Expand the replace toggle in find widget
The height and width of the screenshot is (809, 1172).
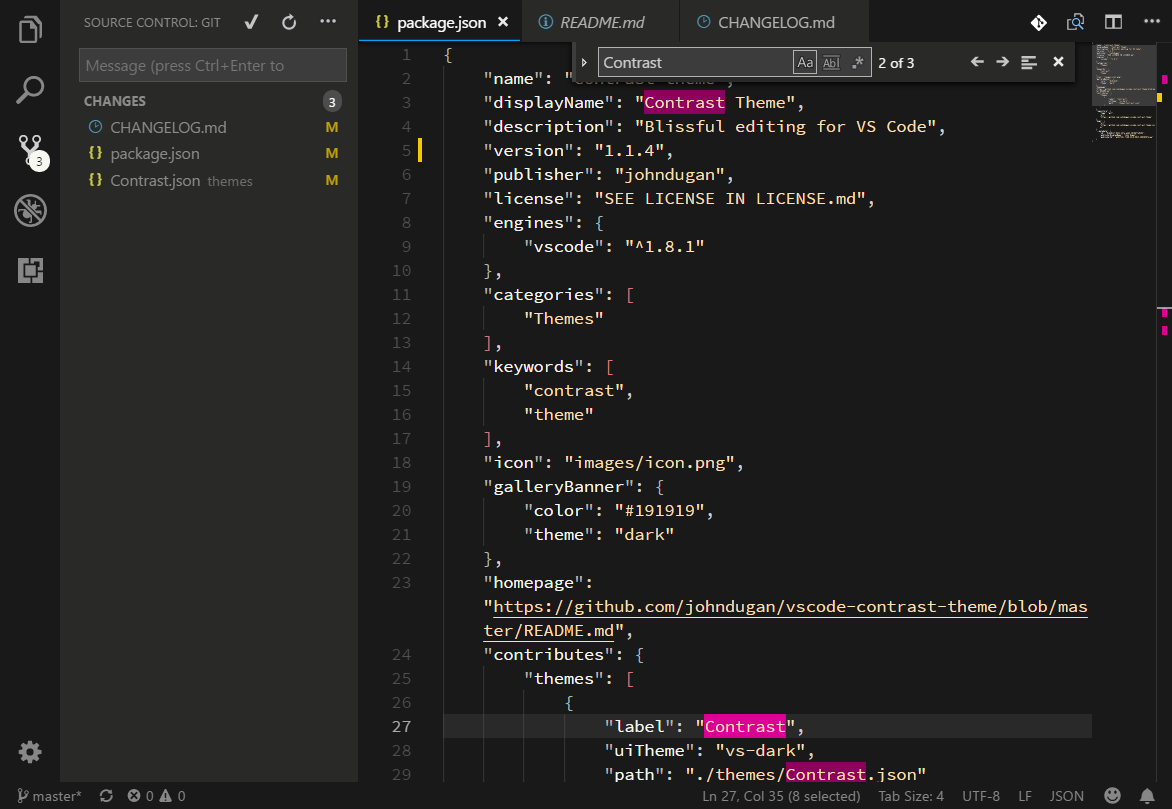tap(585, 63)
